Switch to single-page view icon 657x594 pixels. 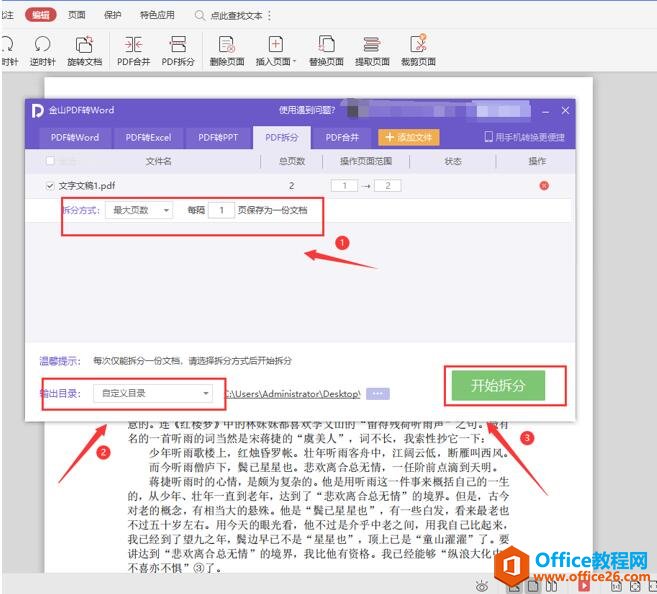coord(533,586)
